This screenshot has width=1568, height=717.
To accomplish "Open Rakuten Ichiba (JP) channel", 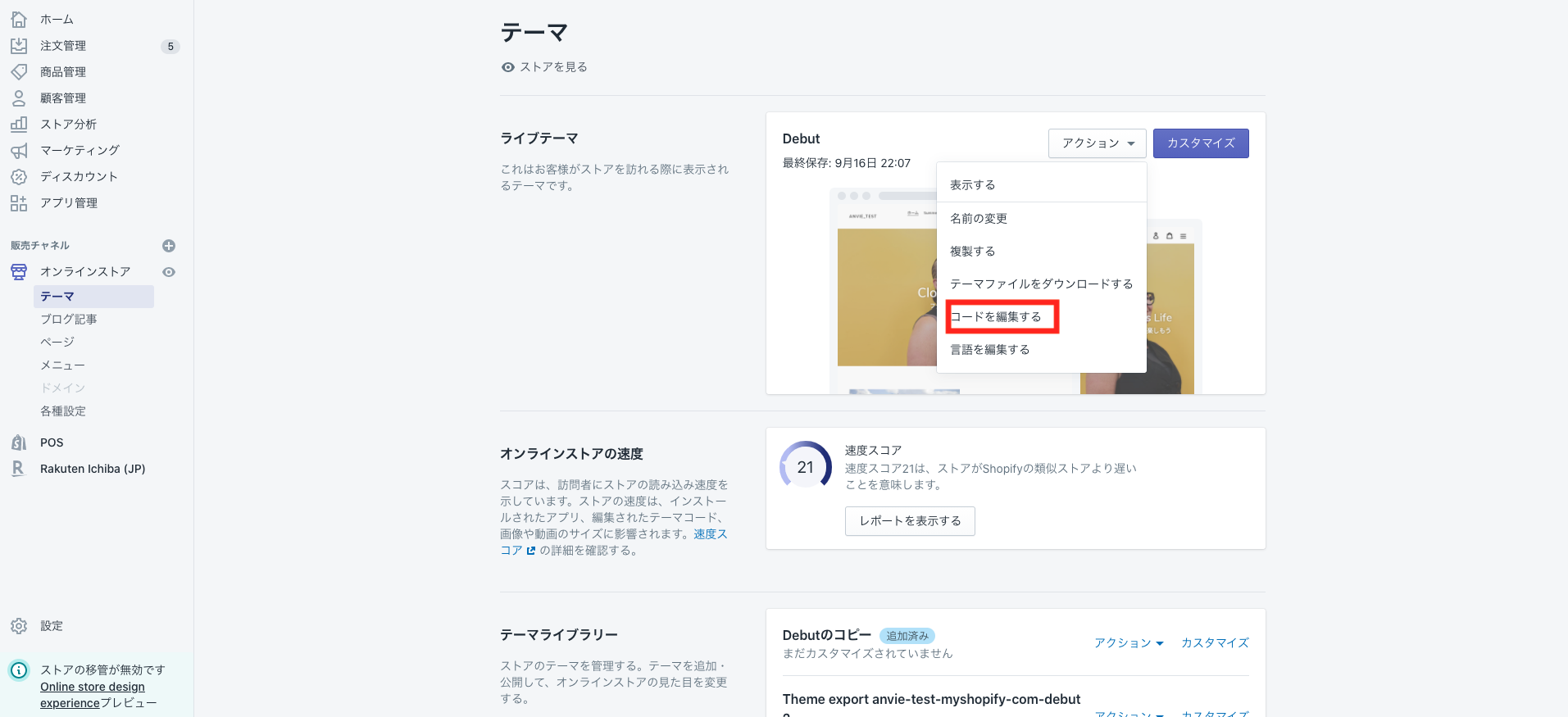I will tap(93, 469).
